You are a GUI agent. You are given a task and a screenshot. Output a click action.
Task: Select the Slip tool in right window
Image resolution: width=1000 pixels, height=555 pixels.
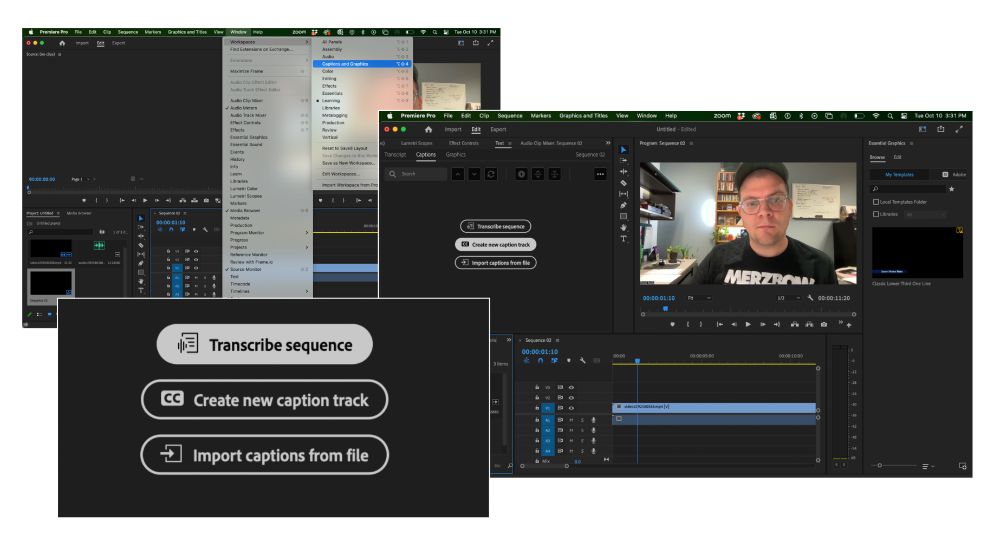(x=624, y=194)
